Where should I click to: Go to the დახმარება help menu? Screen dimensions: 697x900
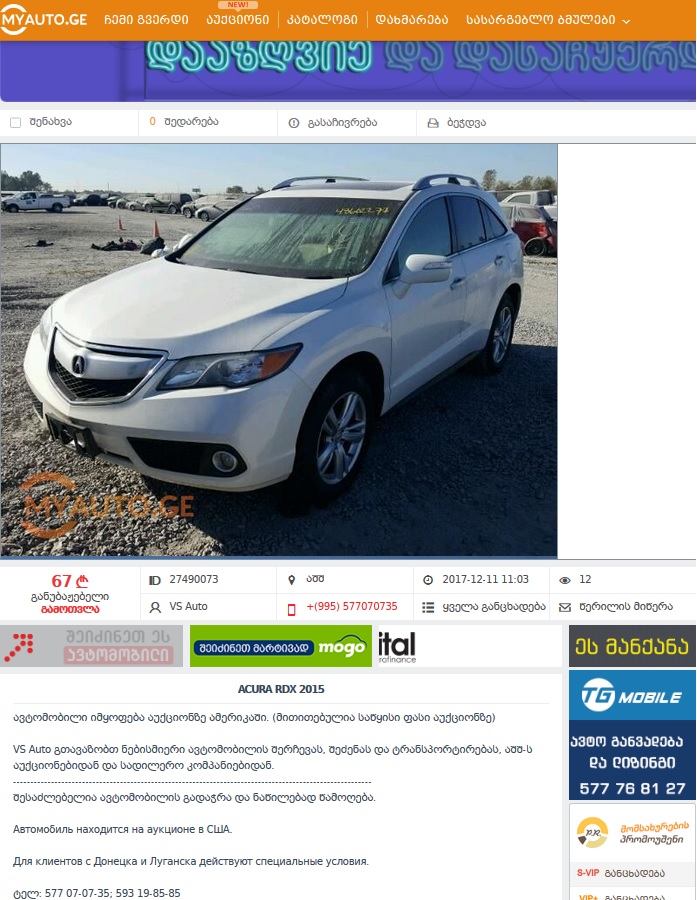point(412,20)
